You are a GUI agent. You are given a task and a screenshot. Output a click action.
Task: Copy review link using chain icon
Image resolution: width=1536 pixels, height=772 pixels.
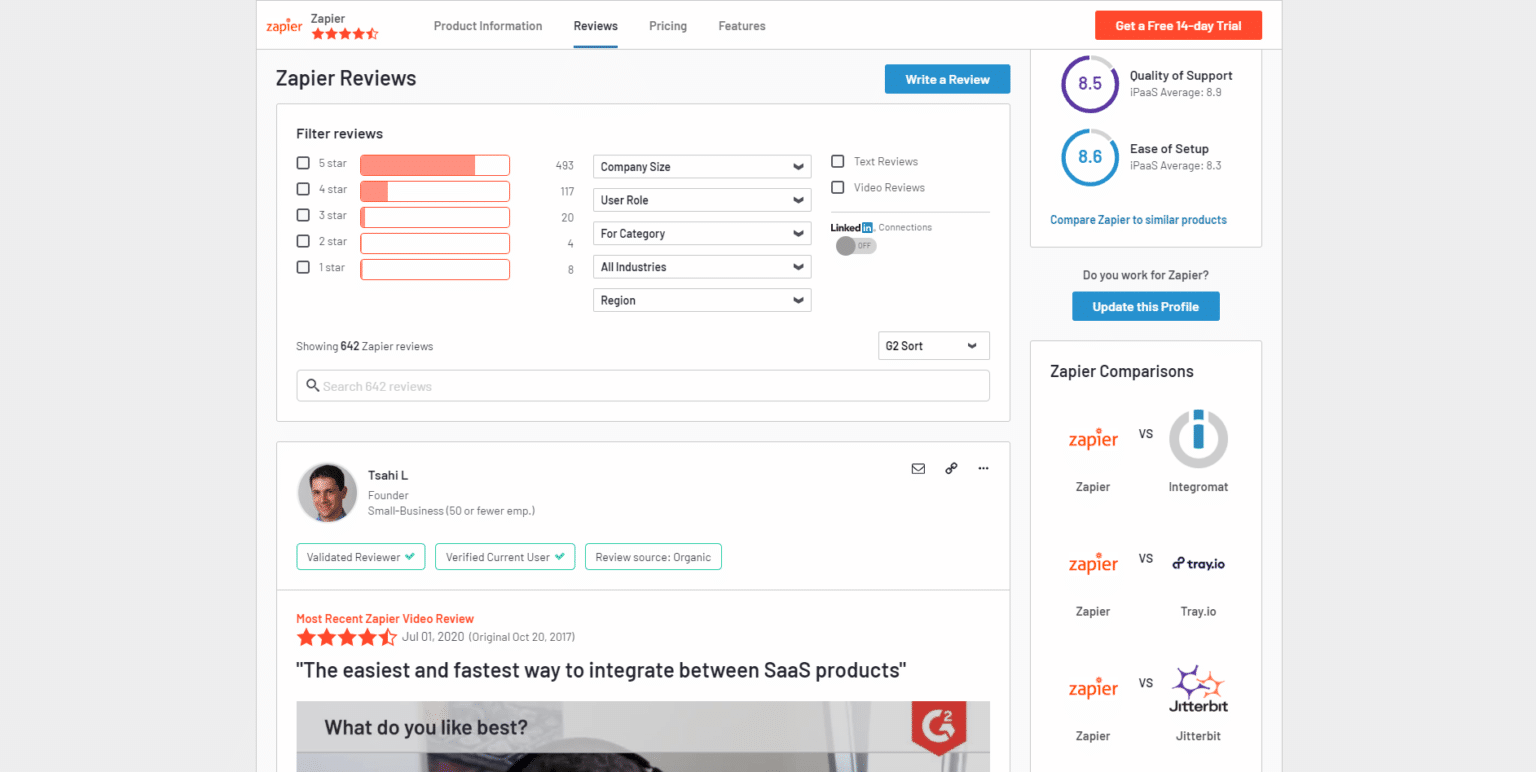pyautogui.click(x=951, y=468)
